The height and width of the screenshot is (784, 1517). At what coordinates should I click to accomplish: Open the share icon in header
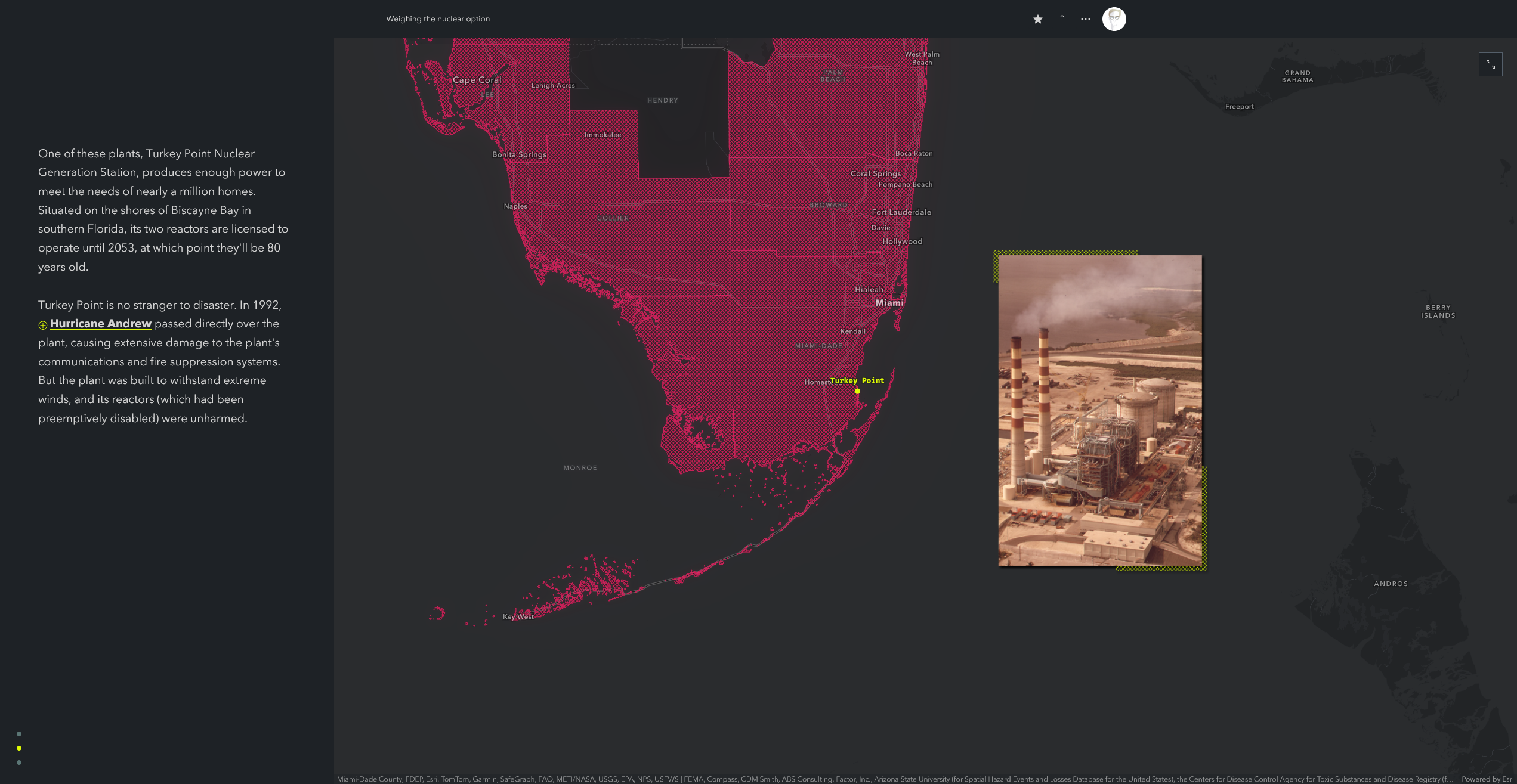pyautogui.click(x=1062, y=19)
